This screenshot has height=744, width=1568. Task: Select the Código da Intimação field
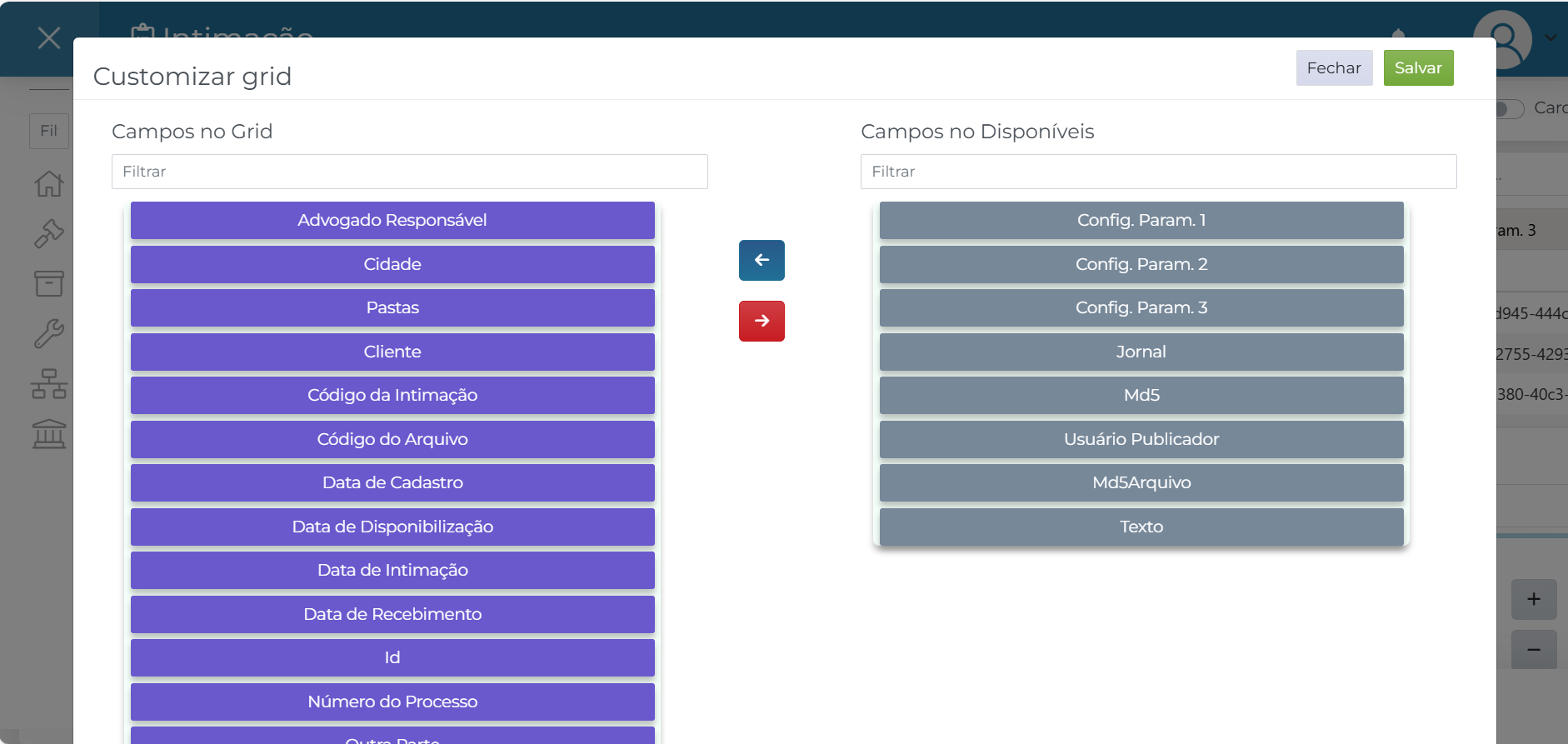(x=392, y=396)
